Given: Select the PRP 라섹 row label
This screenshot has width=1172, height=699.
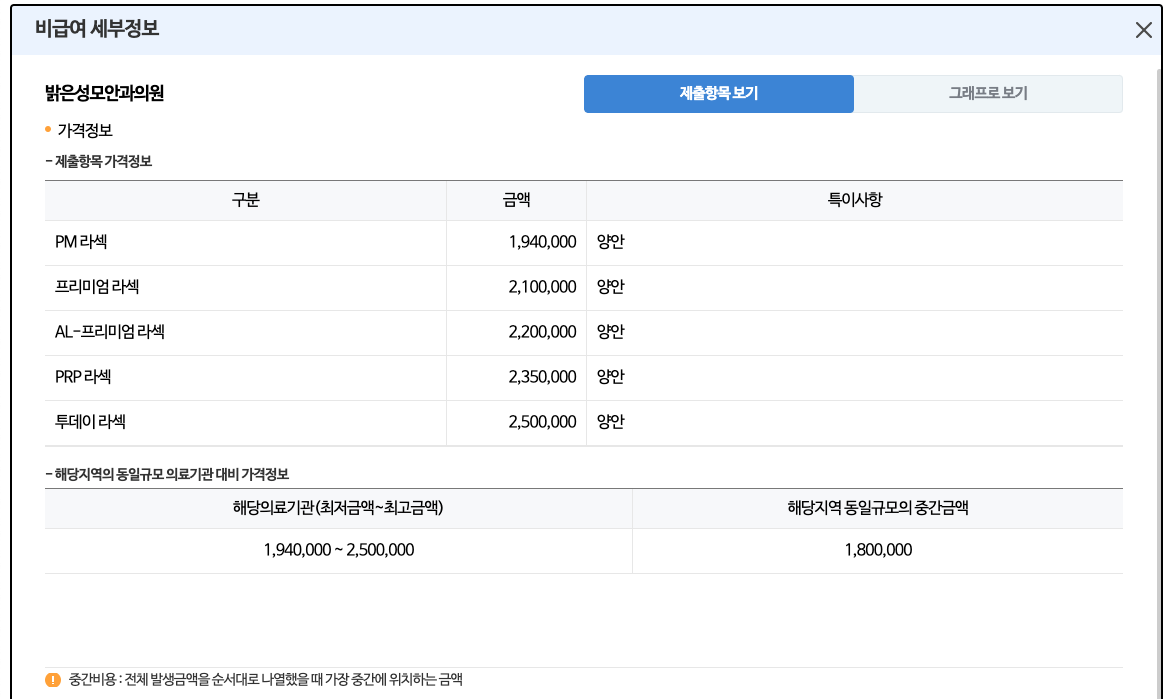Looking at the screenshot, I should (83, 377).
